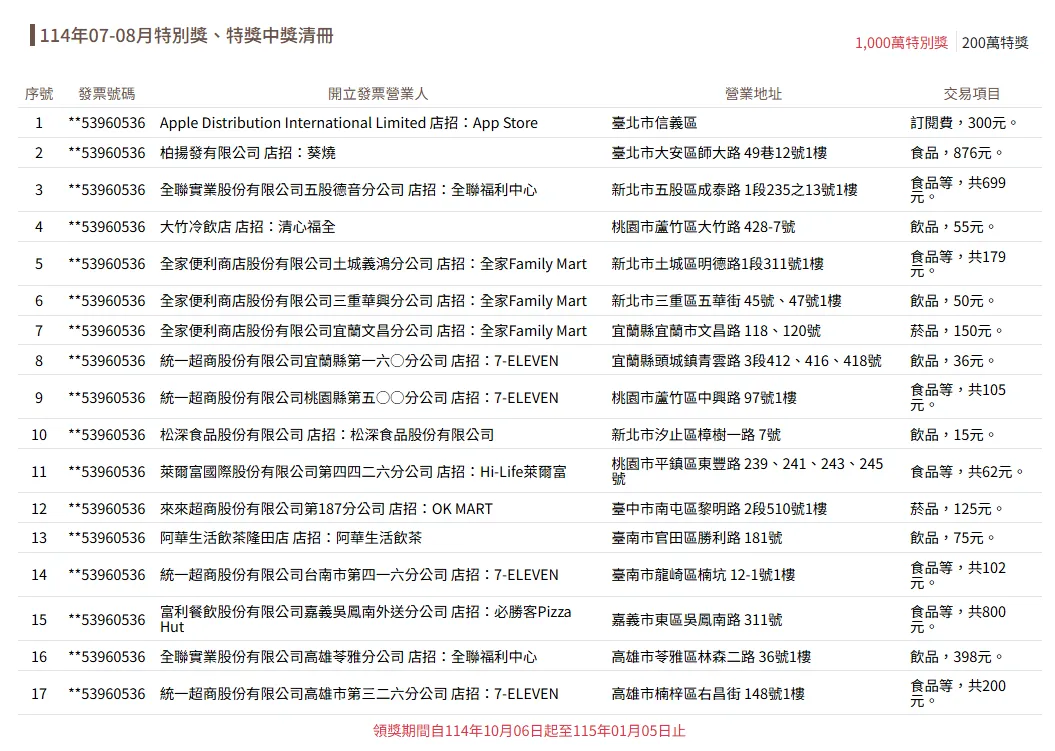
Task: Click the address 新北市土城區明德路1段311號1樓
Action: [717, 264]
